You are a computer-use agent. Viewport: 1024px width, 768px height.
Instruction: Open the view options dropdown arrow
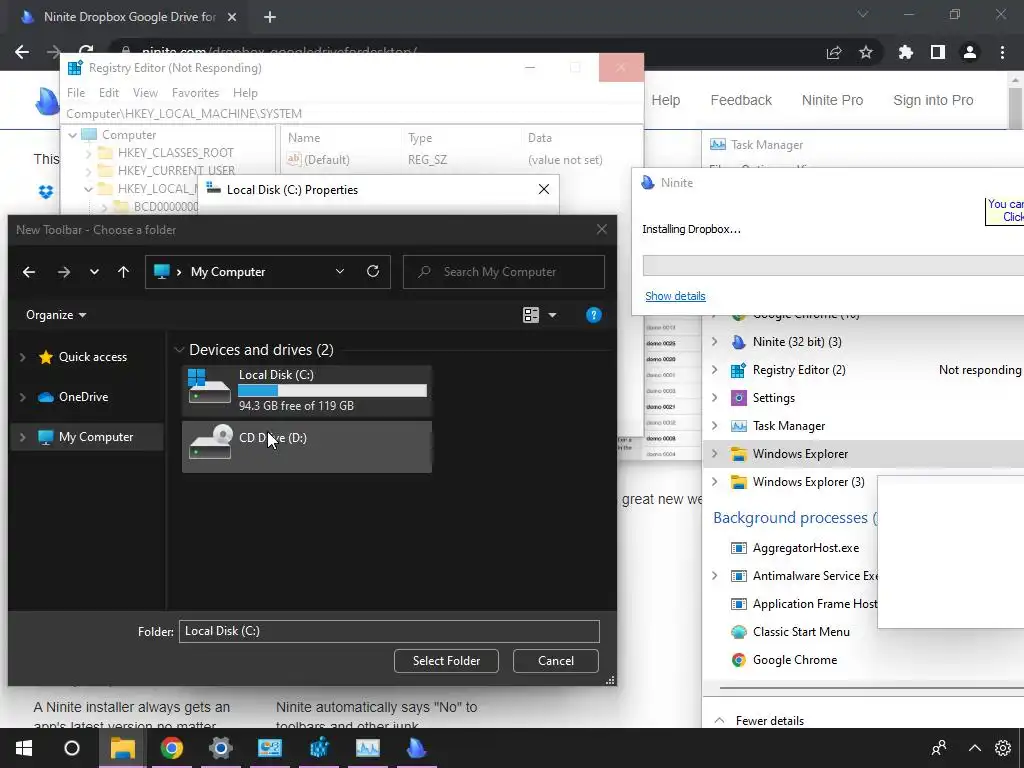point(552,315)
